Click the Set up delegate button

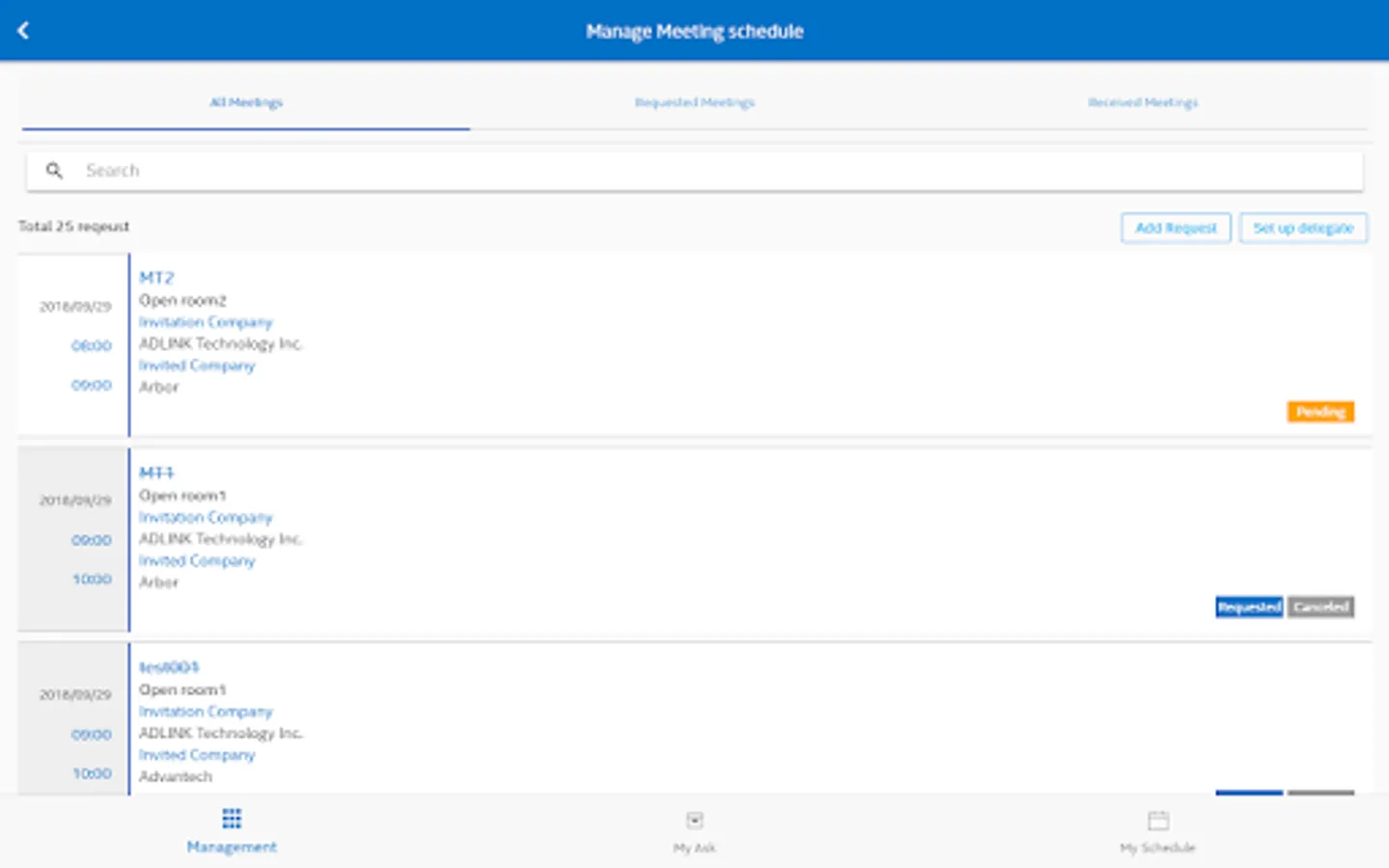1303,228
